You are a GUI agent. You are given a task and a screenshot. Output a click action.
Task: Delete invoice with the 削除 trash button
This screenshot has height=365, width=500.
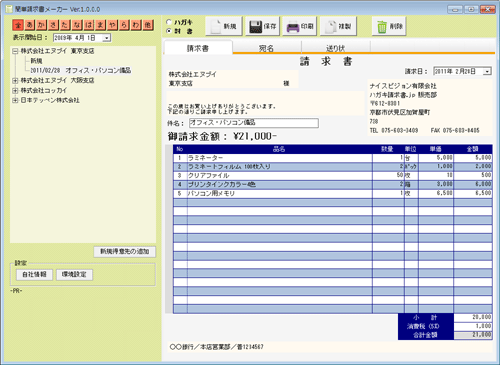[389, 26]
